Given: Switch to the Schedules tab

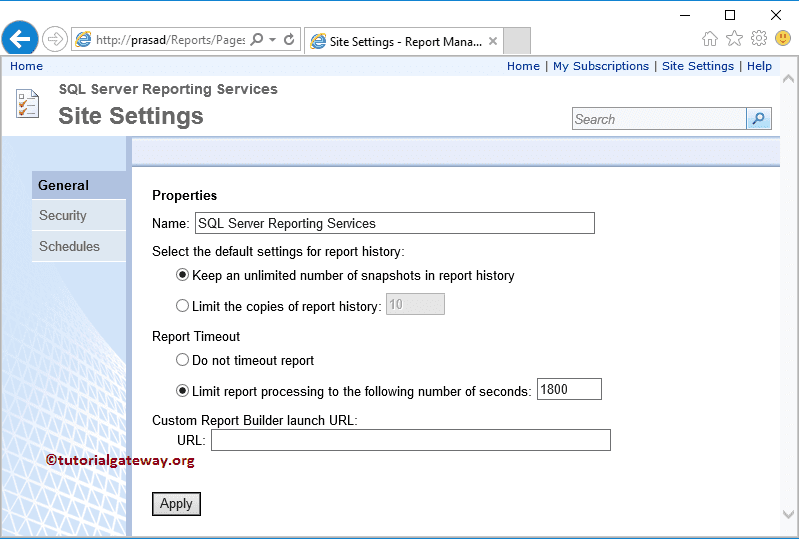Looking at the screenshot, I should tap(79, 247).
